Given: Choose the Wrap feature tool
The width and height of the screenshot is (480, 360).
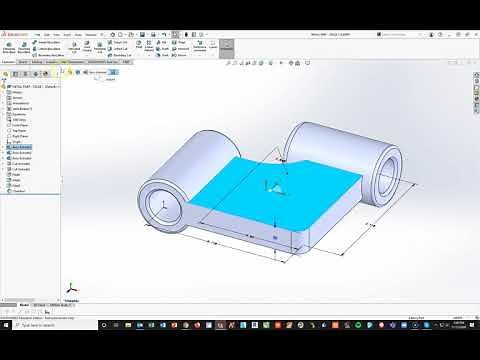Looking at the screenshot, I should (179, 42).
